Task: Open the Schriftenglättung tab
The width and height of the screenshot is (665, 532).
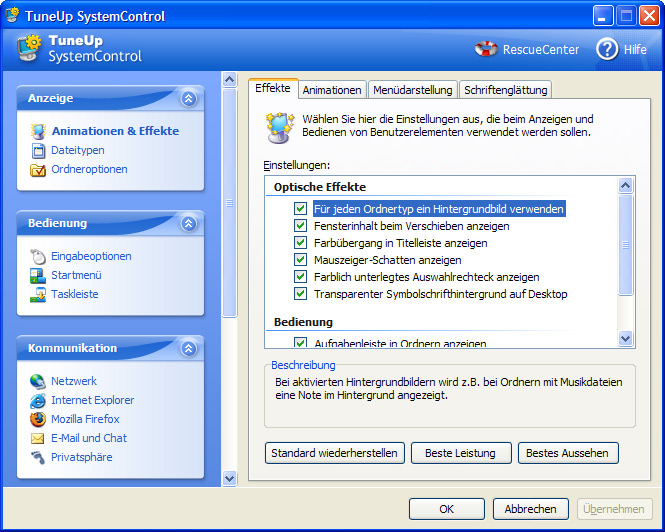Action: (506, 90)
